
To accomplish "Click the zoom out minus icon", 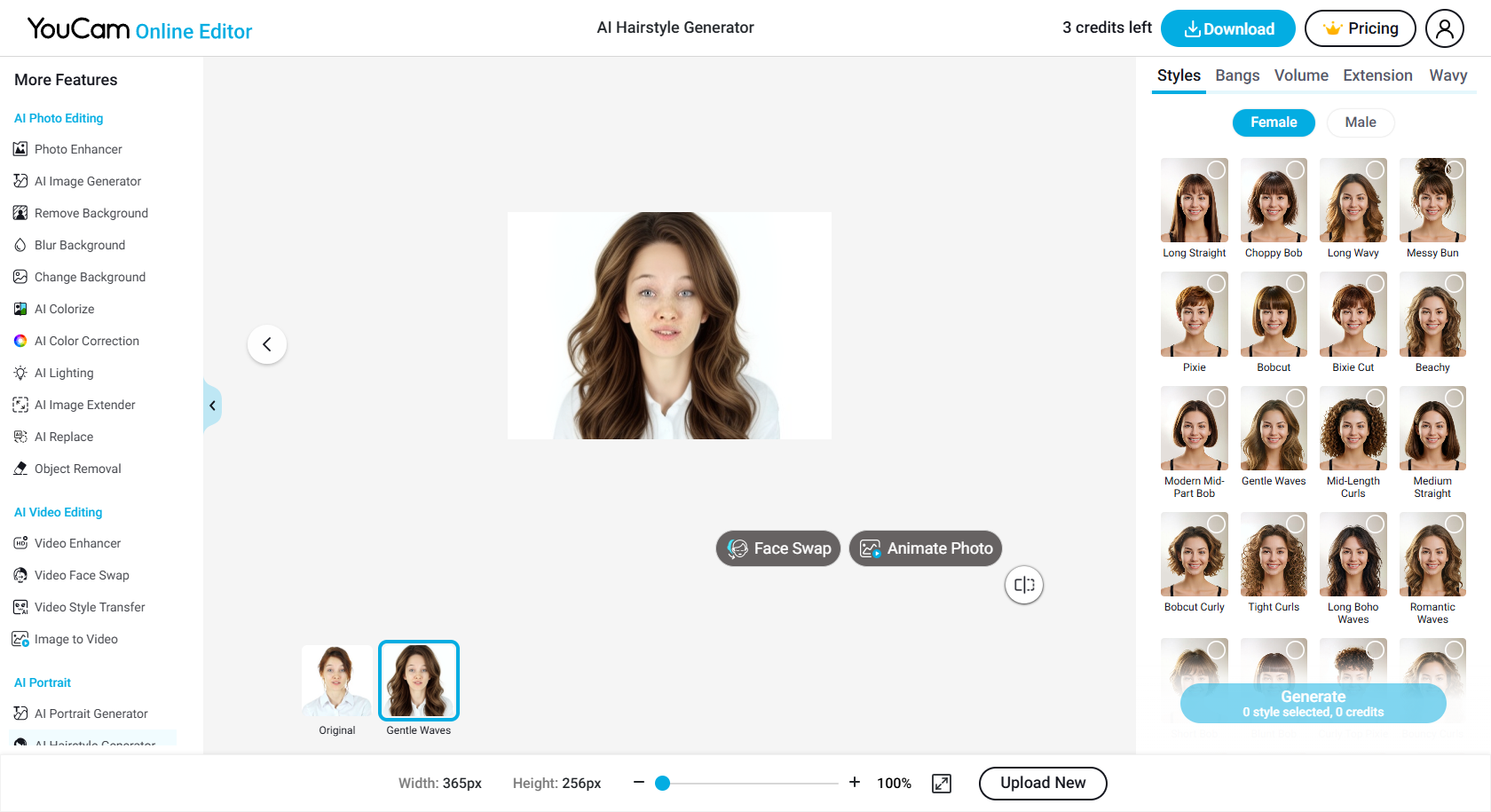I will pos(639,782).
